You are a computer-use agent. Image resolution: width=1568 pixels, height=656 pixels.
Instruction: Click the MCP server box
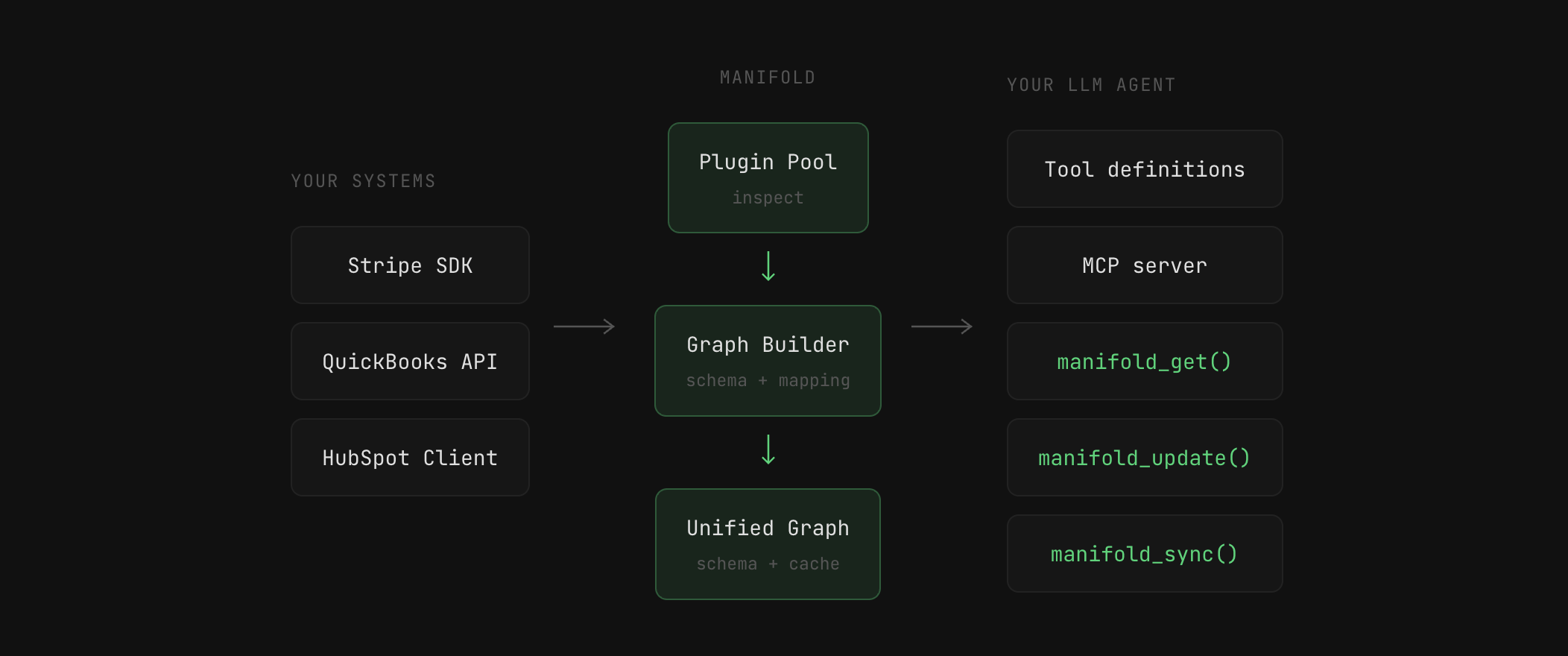[x=1145, y=265]
